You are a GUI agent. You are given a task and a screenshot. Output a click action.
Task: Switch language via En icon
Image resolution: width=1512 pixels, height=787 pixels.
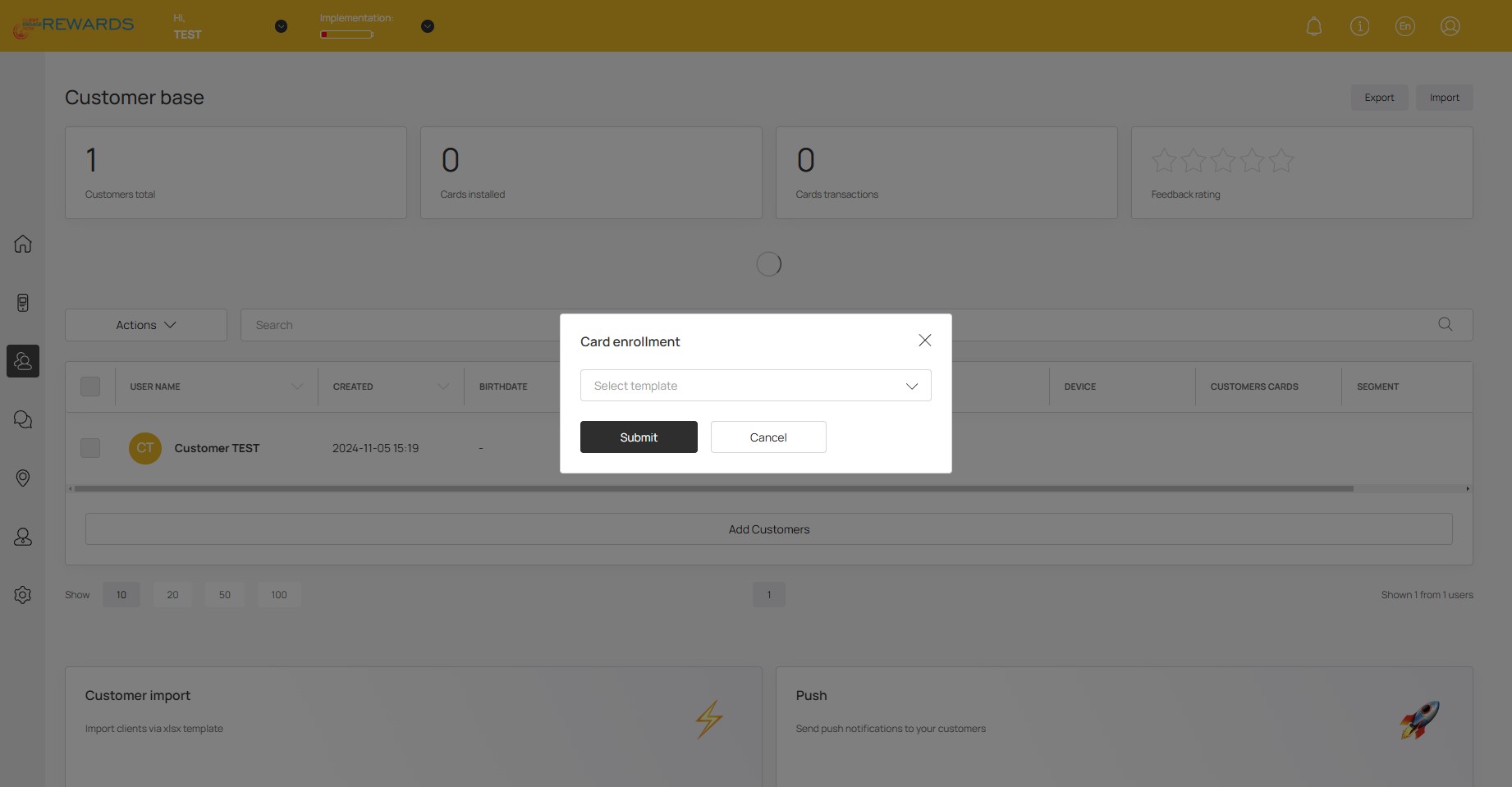tap(1405, 26)
